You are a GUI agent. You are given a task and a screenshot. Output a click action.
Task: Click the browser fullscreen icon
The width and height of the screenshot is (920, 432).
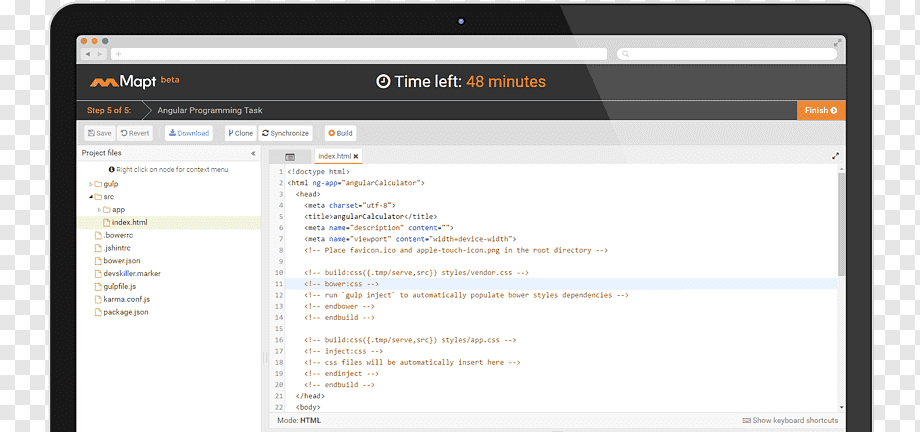tap(838, 42)
